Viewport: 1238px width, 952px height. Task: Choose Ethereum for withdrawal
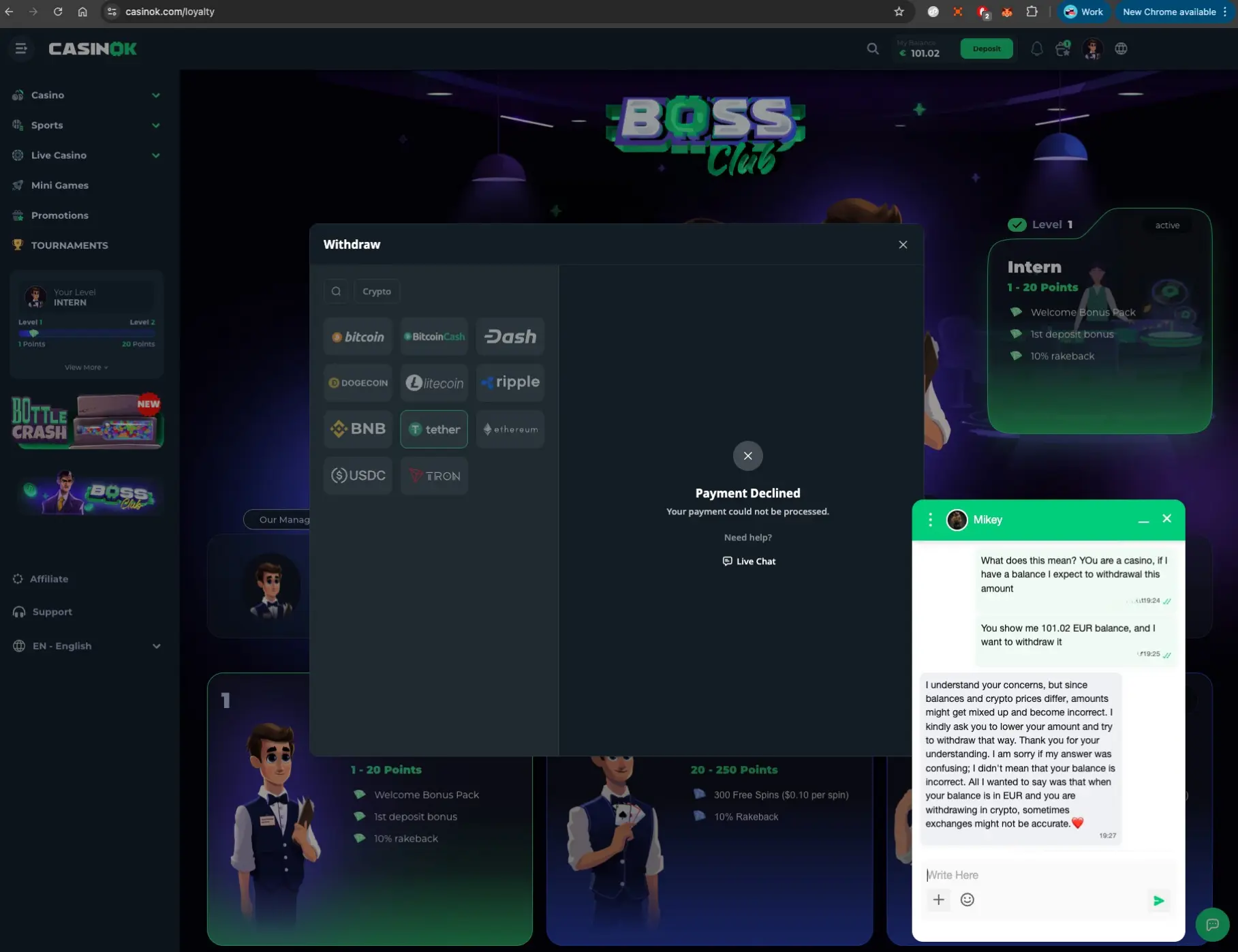tap(510, 429)
